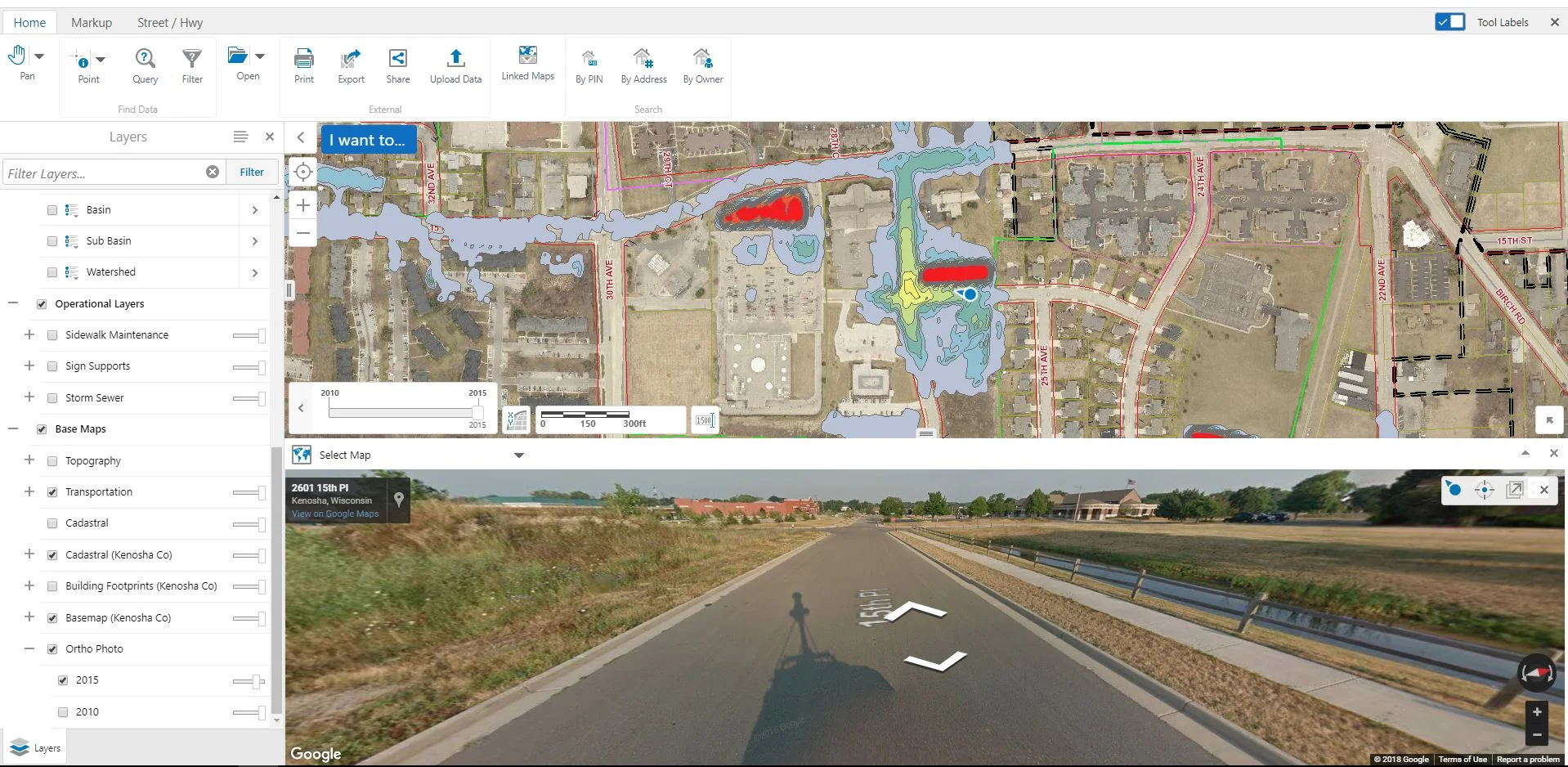Adjust the Sign Supports transparency slider
Viewport: 1568px width, 767px height.
tap(249, 367)
